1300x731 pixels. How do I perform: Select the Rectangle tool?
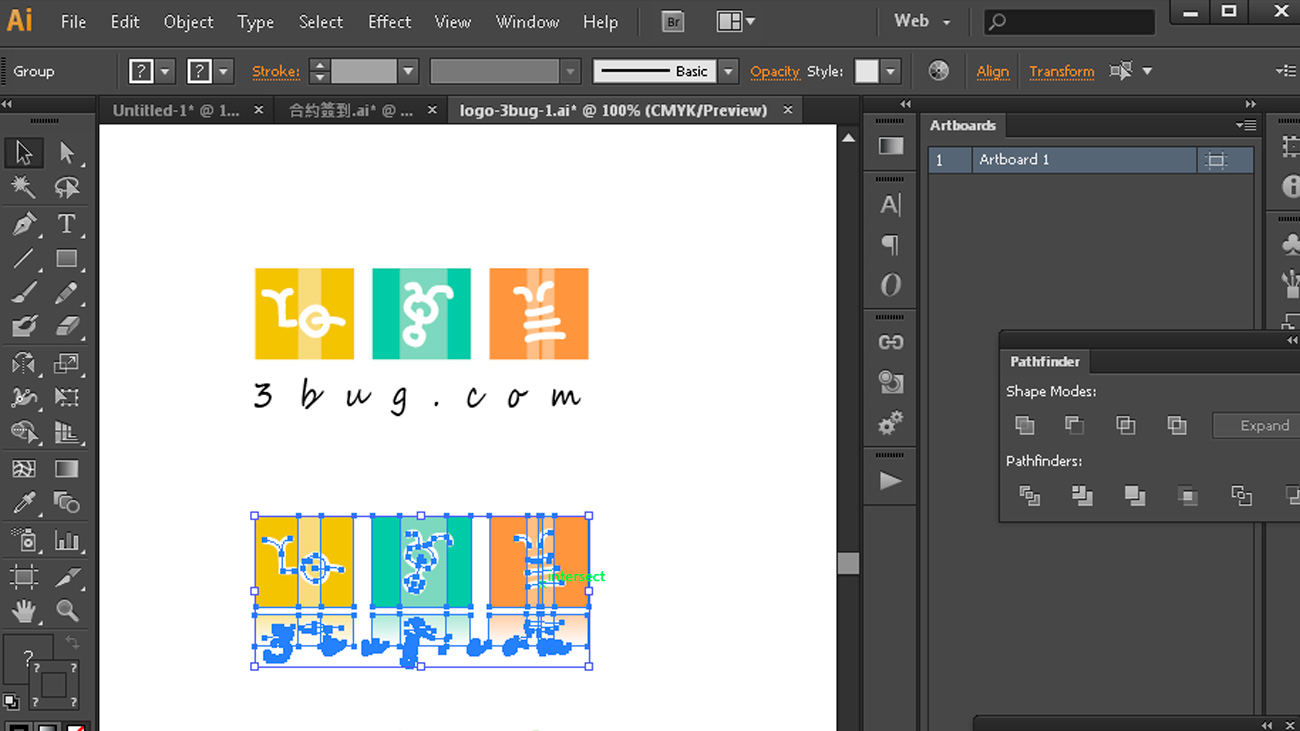click(67, 259)
